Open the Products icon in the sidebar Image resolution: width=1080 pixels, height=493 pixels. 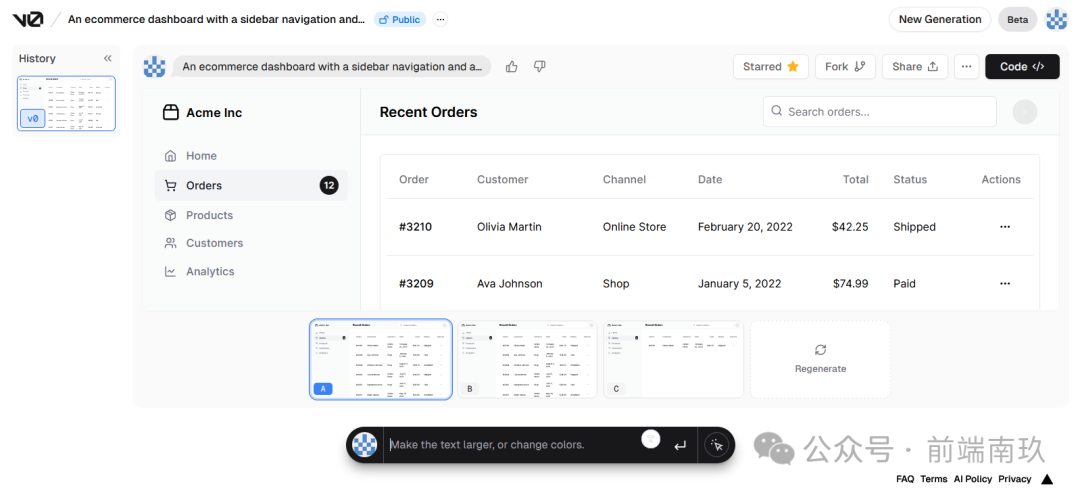tap(170, 215)
